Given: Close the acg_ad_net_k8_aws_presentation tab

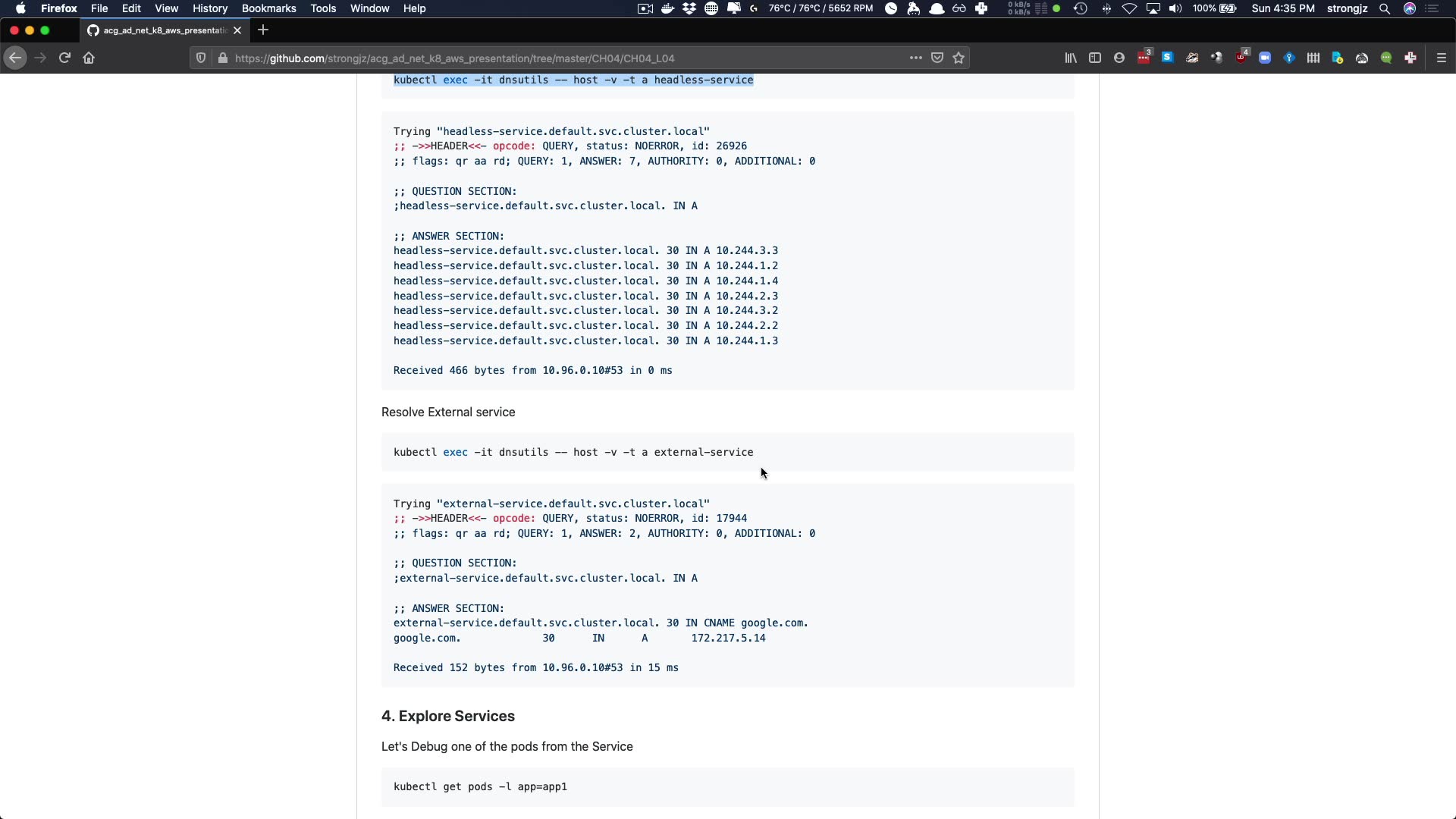Looking at the screenshot, I should click(x=237, y=30).
